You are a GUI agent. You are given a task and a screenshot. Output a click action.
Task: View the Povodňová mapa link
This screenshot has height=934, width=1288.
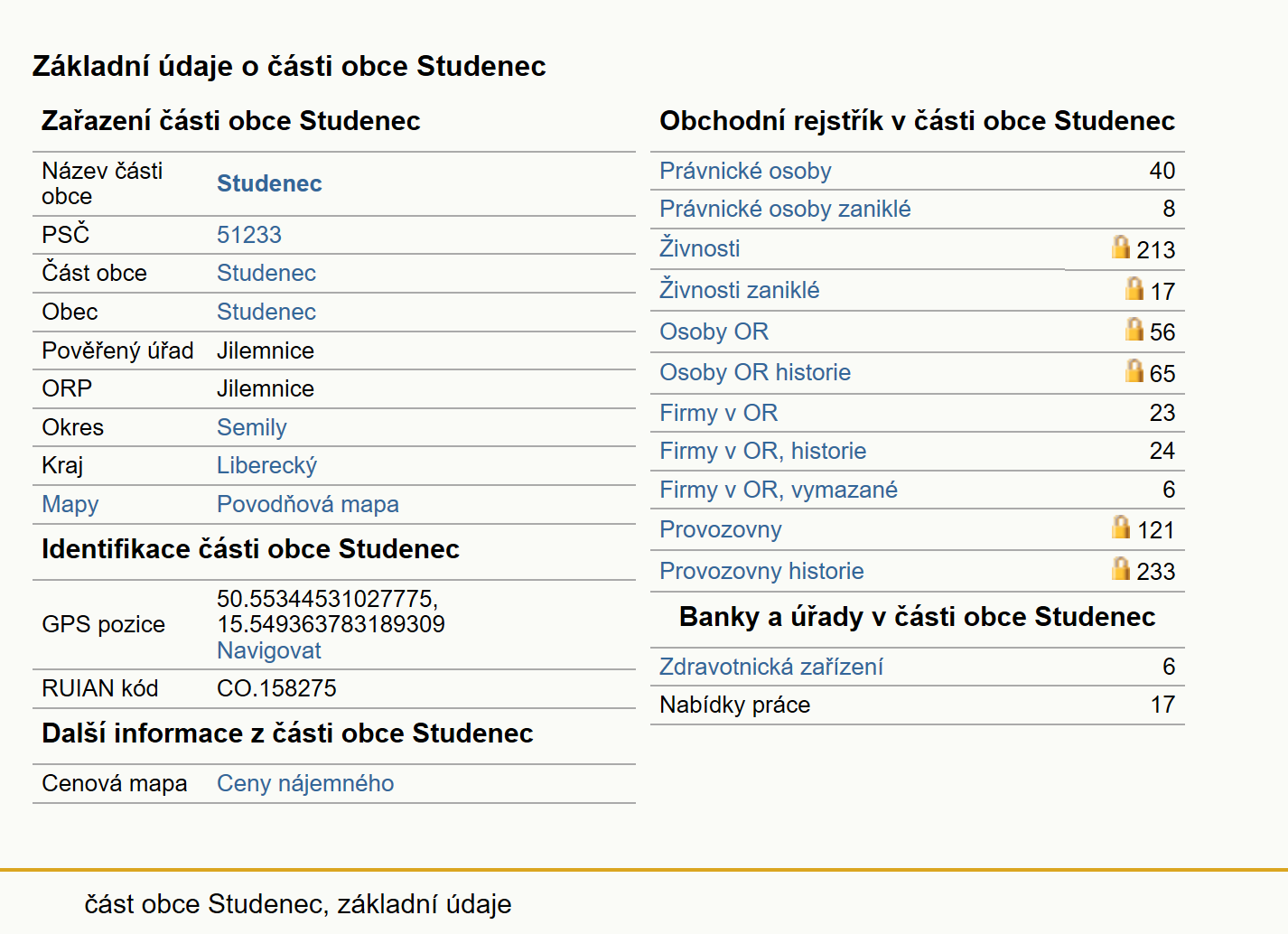308,504
